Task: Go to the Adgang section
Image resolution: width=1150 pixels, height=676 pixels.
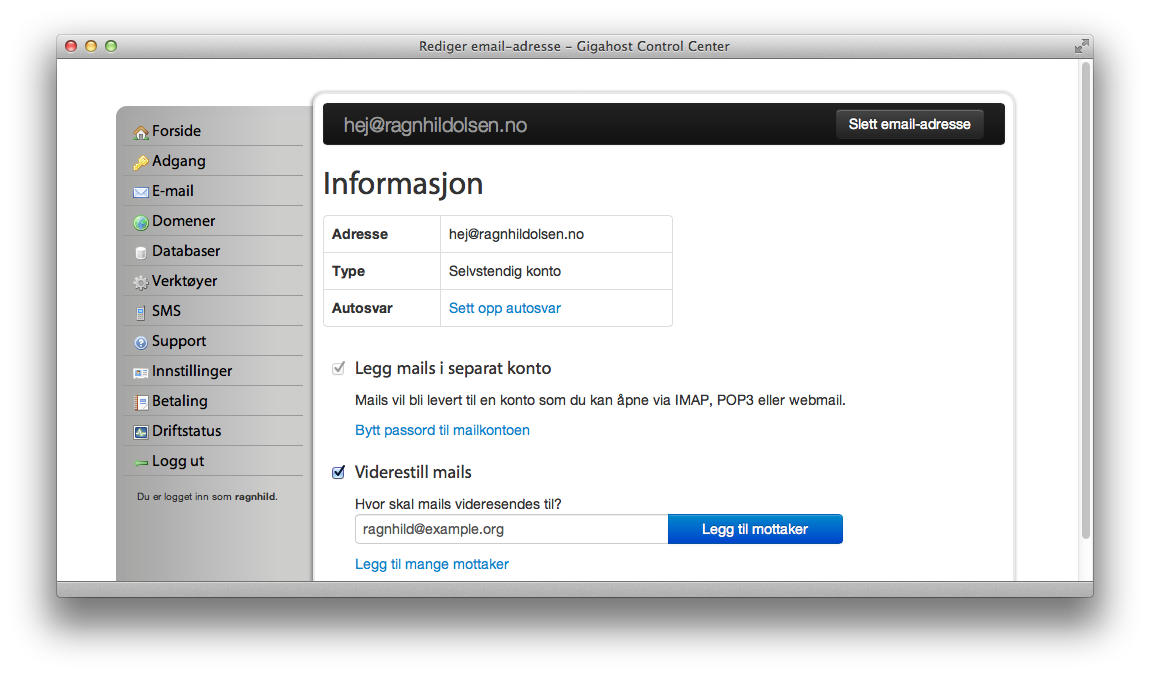Action: [178, 161]
